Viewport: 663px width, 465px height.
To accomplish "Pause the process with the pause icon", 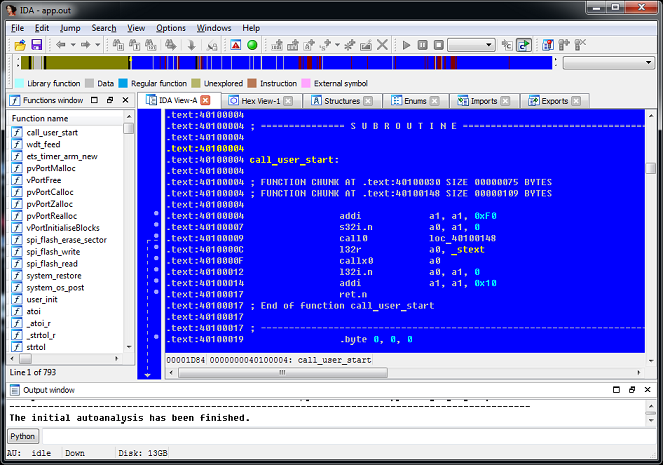I will pyautogui.click(x=422, y=45).
